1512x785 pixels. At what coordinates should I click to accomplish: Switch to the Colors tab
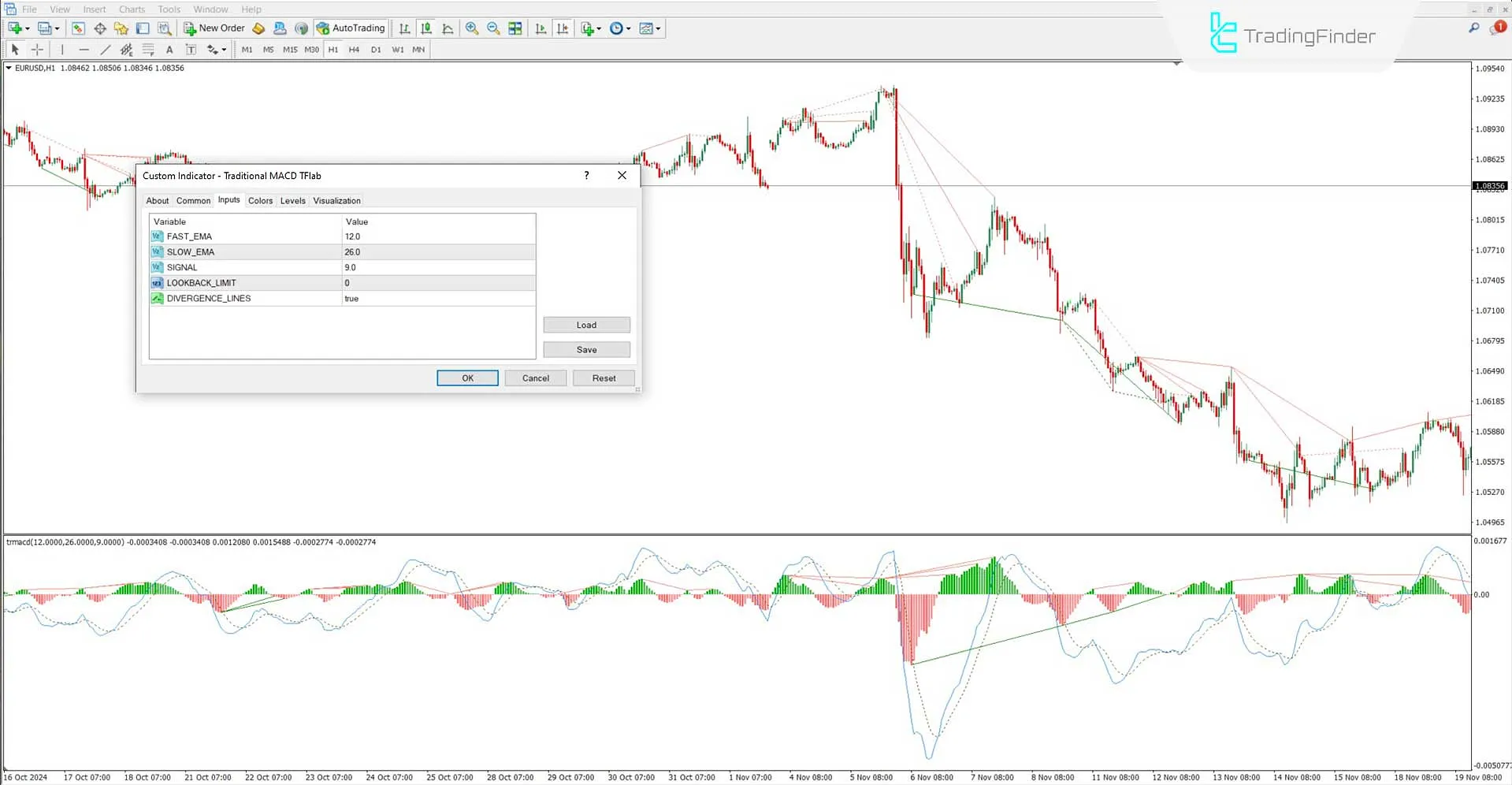click(x=260, y=200)
